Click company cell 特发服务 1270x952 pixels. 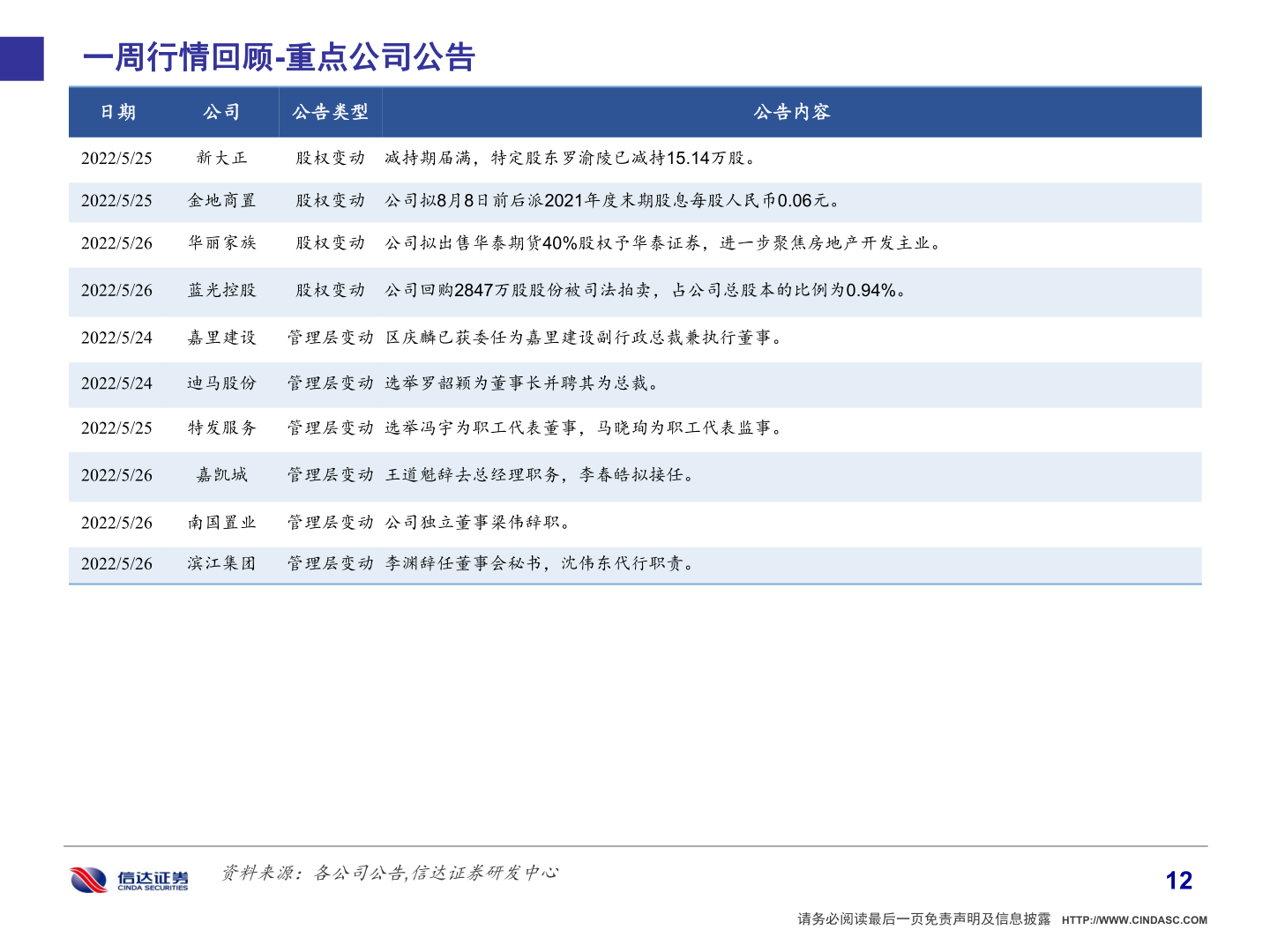[x=222, y=428]
